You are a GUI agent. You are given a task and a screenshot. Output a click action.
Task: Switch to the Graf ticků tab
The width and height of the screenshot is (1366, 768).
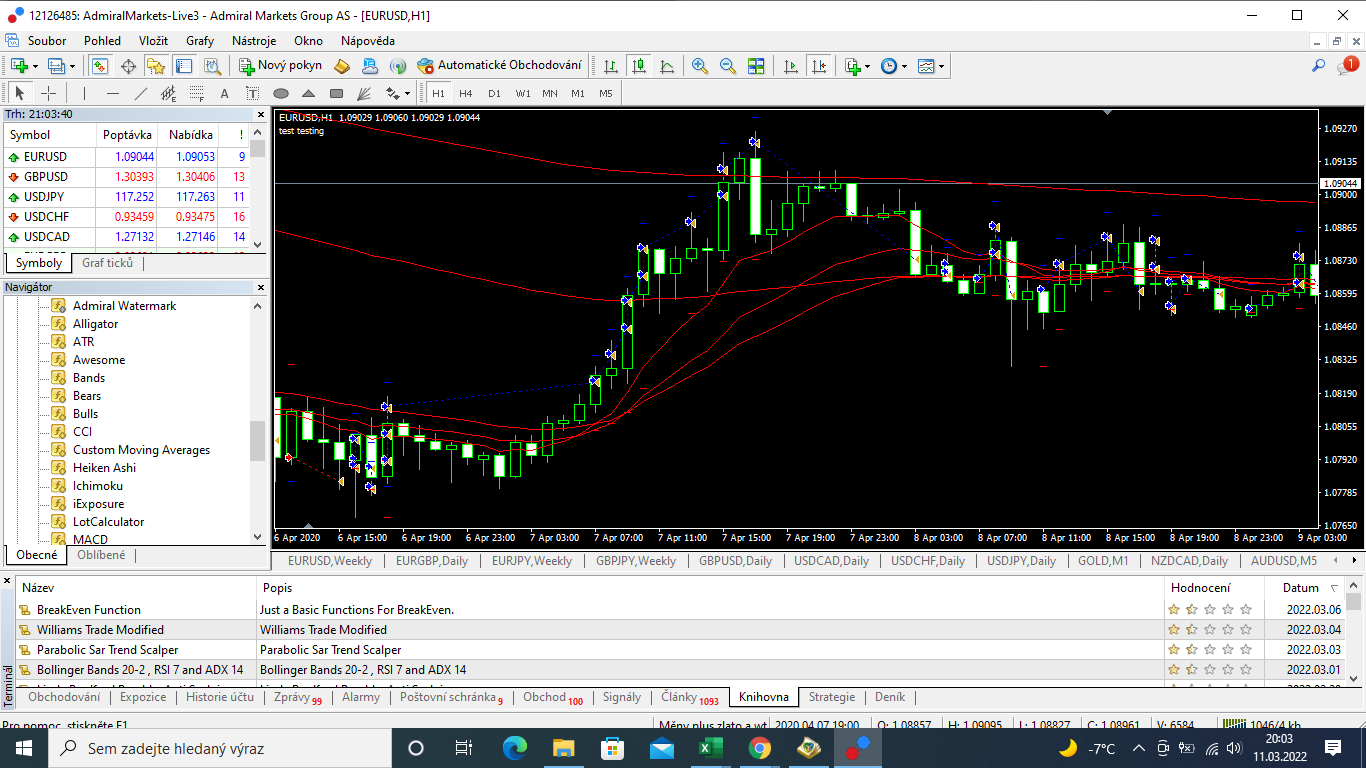tap(107, 263)
